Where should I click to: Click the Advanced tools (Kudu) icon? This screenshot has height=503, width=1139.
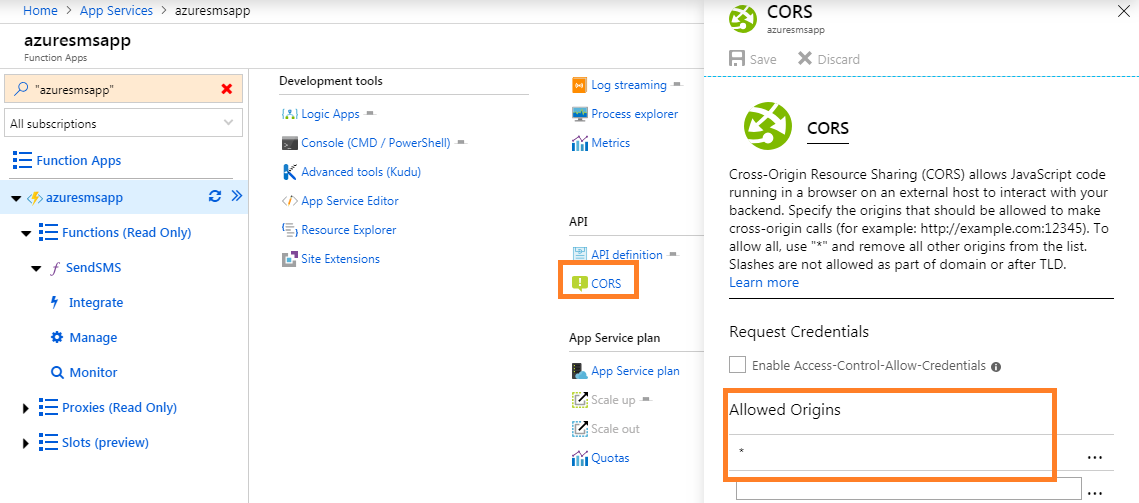pyautogui.click(x=289, y=172)
